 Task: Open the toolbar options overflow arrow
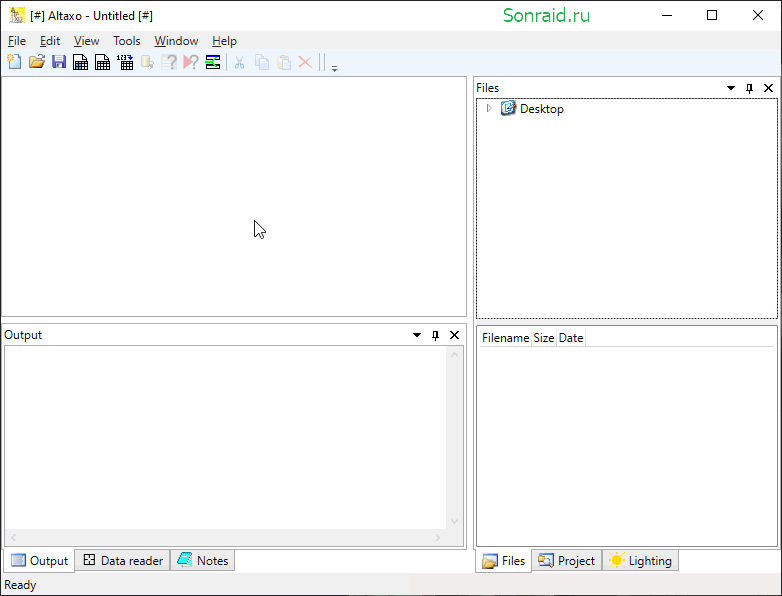point(335,68)
